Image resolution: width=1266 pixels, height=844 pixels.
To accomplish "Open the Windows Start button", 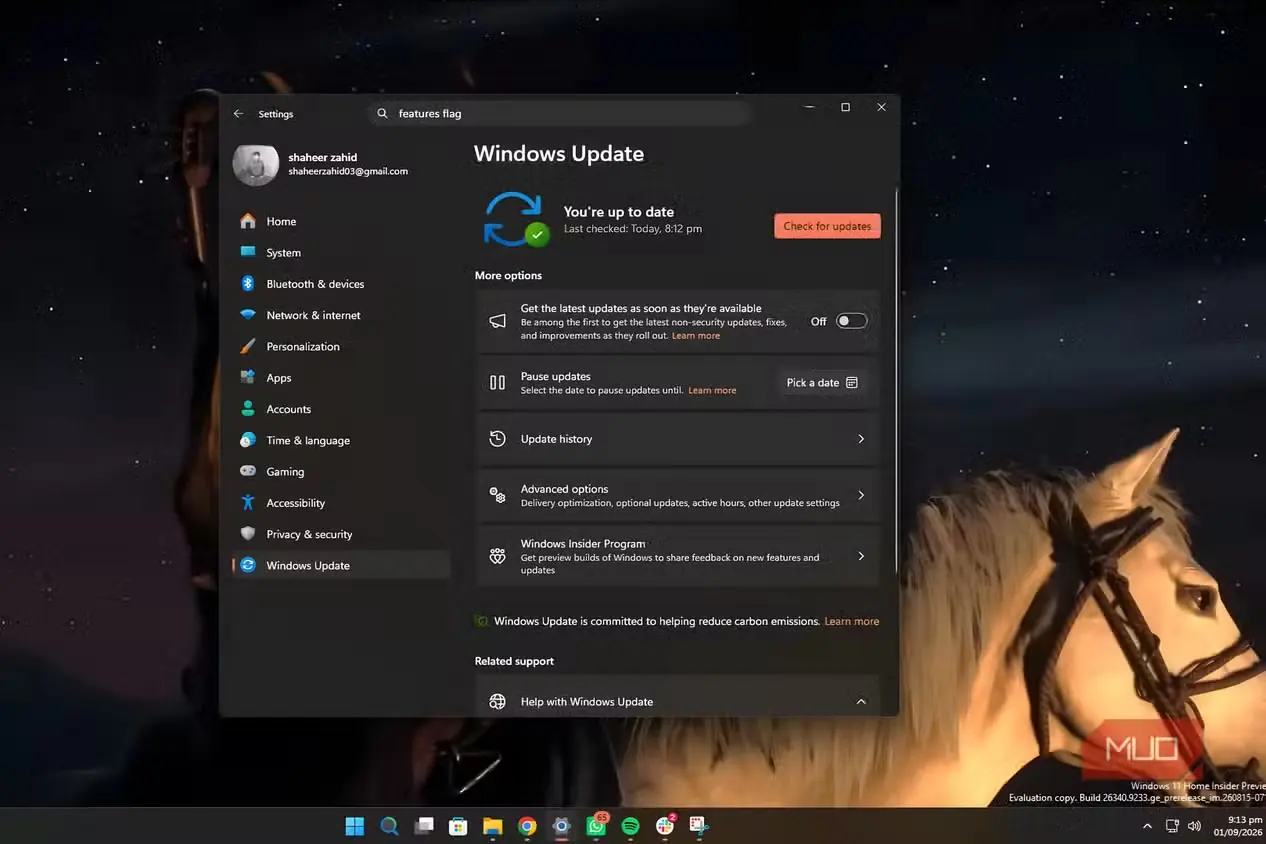I will click(355, 826).
